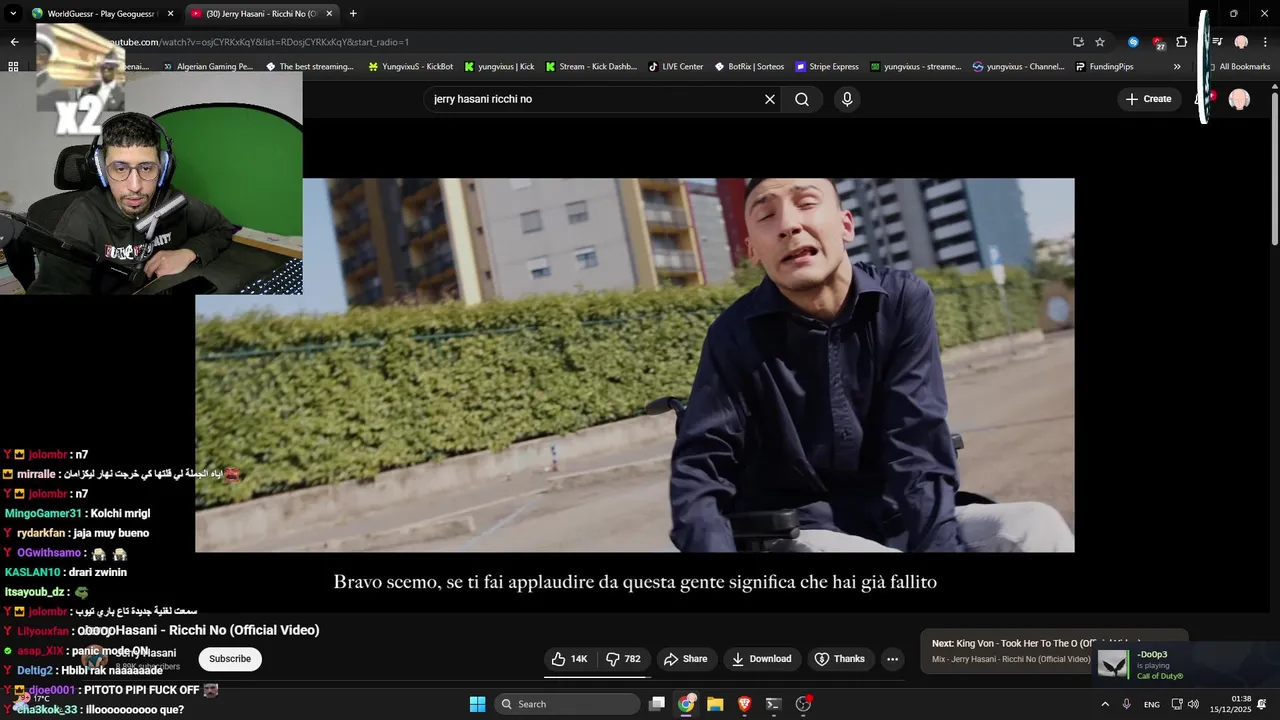Click the address bar URL
Screen dimensions: 1280x720
[258, 42]
